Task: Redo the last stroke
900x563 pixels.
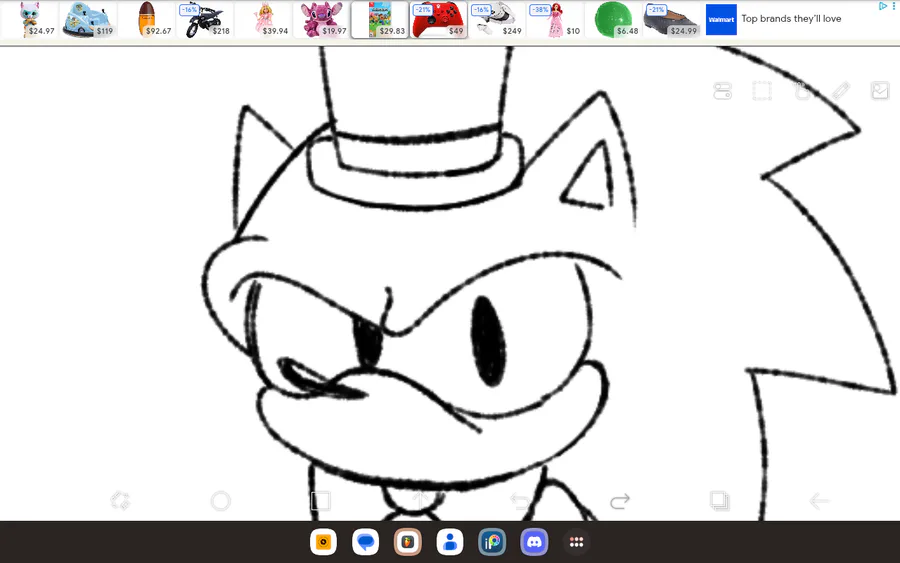Action: (620, 501)
